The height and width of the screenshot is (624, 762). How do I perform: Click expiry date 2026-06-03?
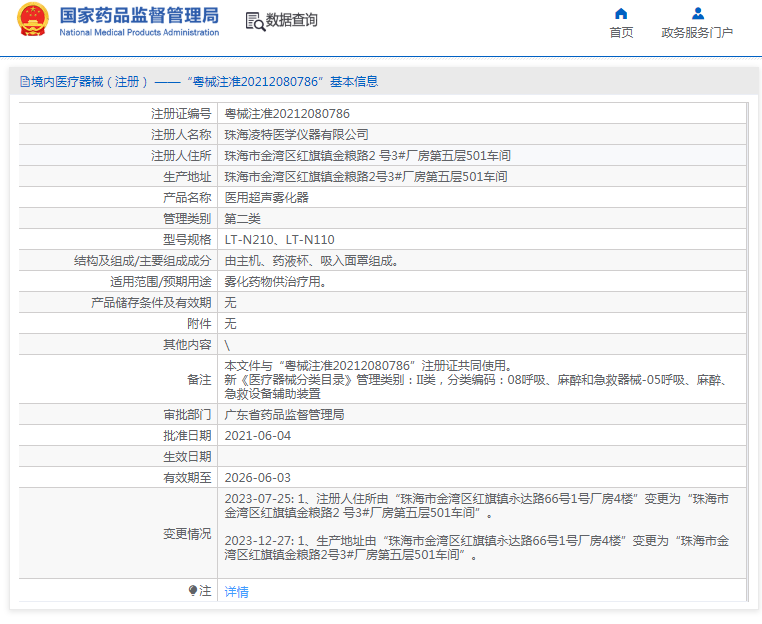point(258,478)
